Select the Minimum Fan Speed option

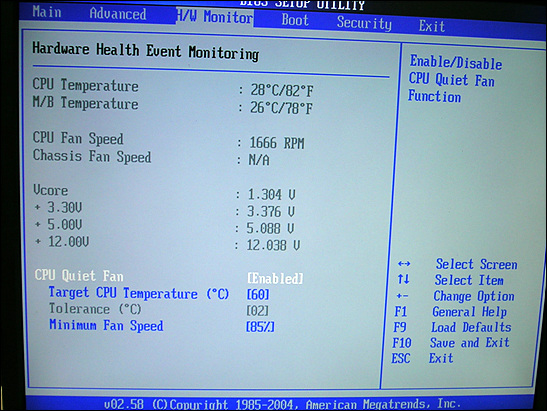(x=106, y=325)
